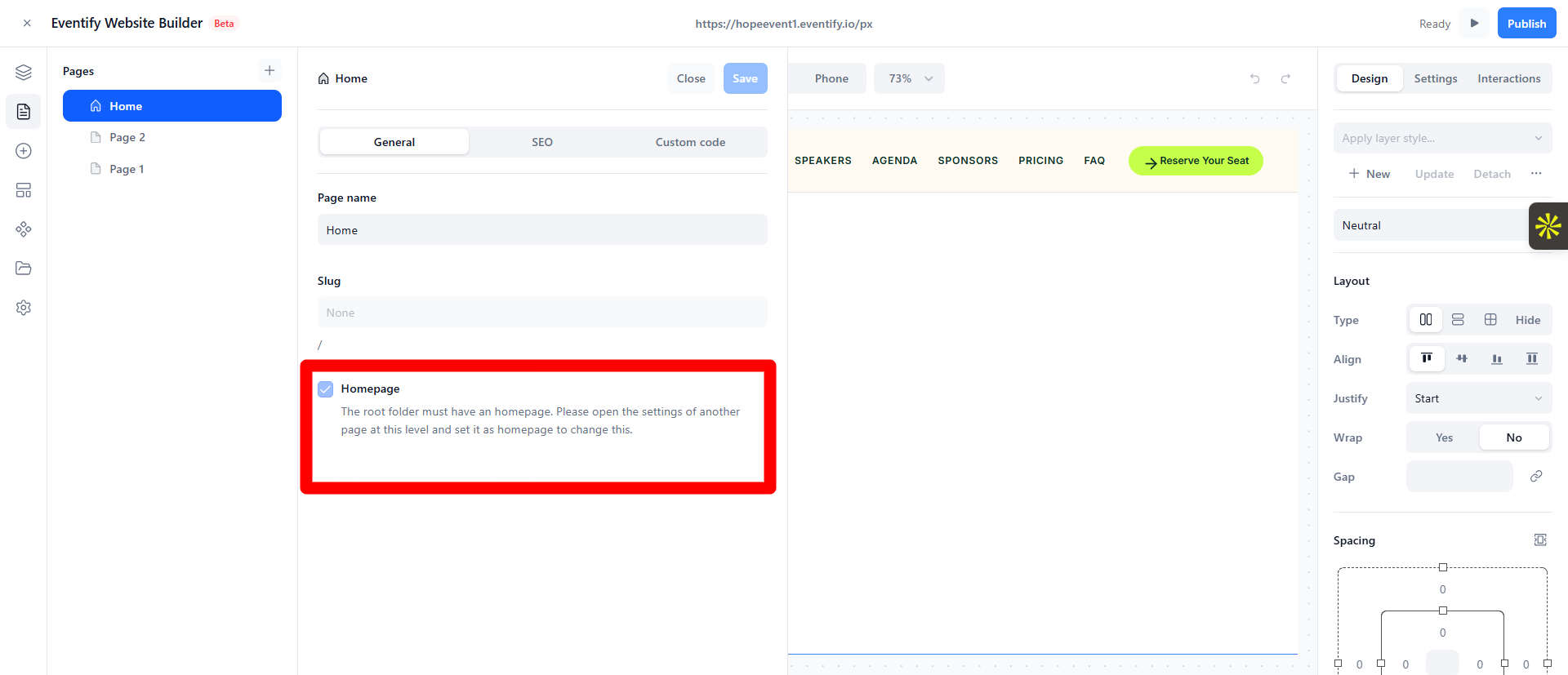
Task: Click the green asterisk widget icon
Action: pyautogui.click(x=1548, y=226)
